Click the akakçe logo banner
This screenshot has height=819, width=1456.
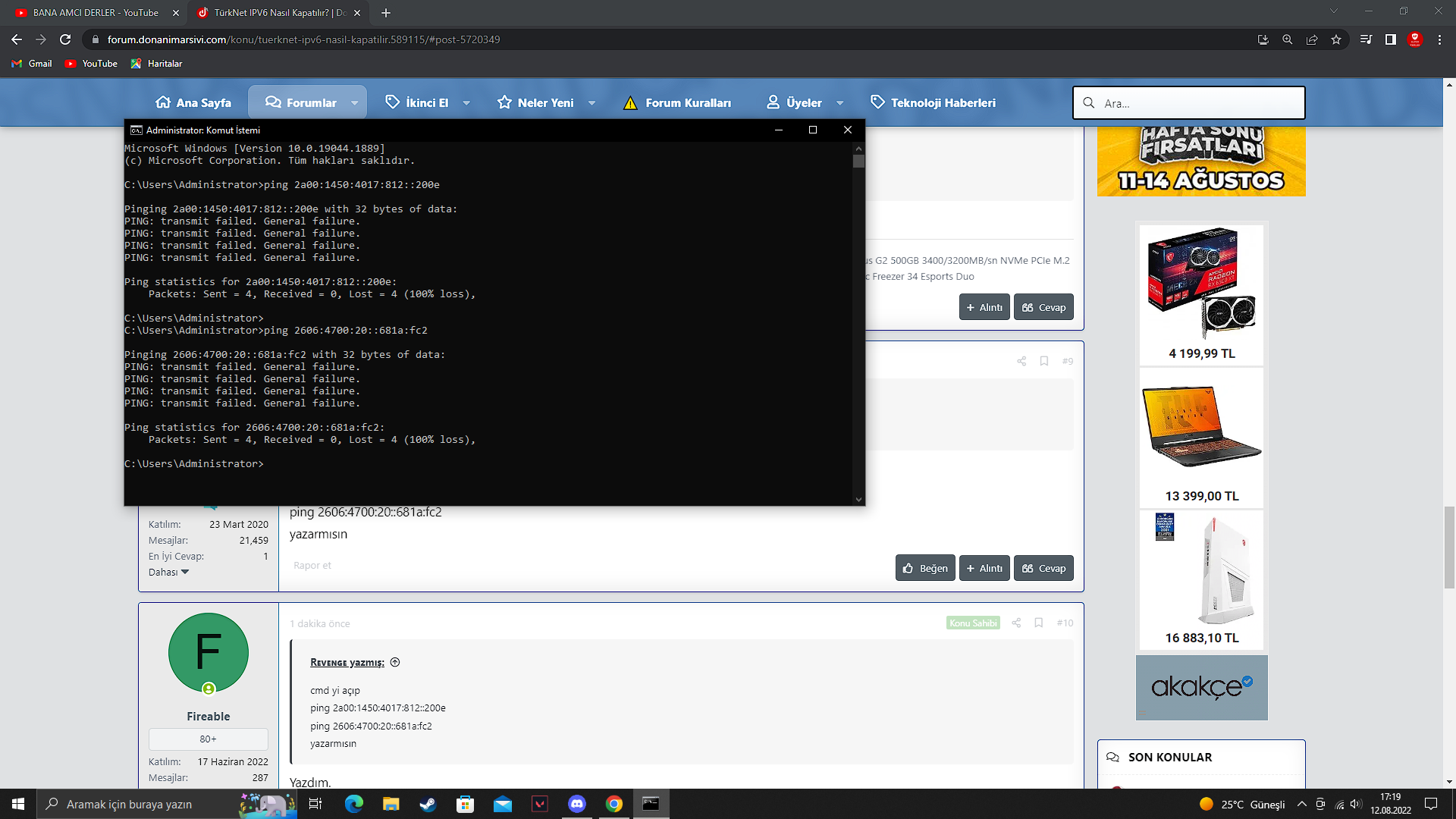[x=1201, y=687]
